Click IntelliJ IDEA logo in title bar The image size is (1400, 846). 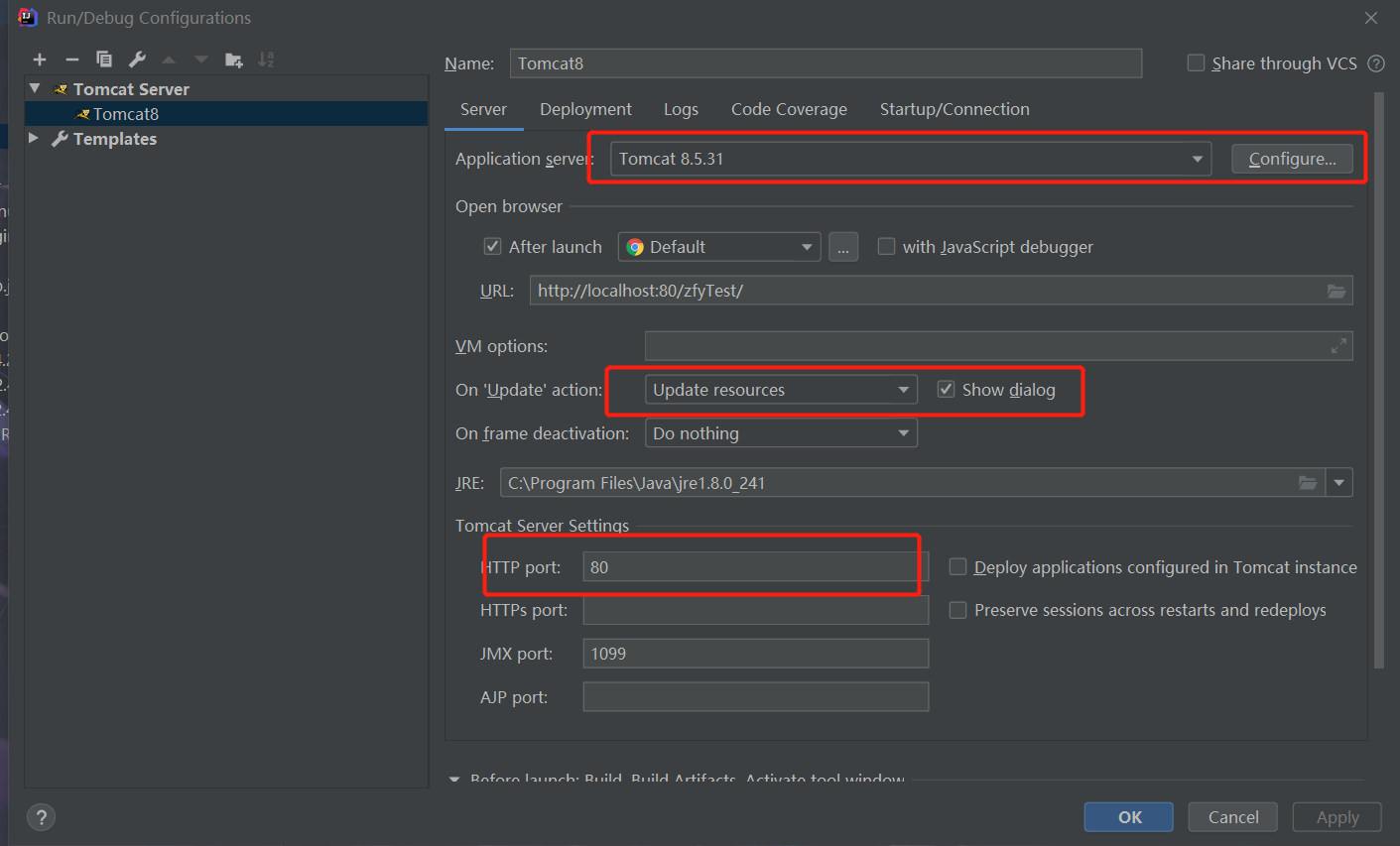click(27, 17)
